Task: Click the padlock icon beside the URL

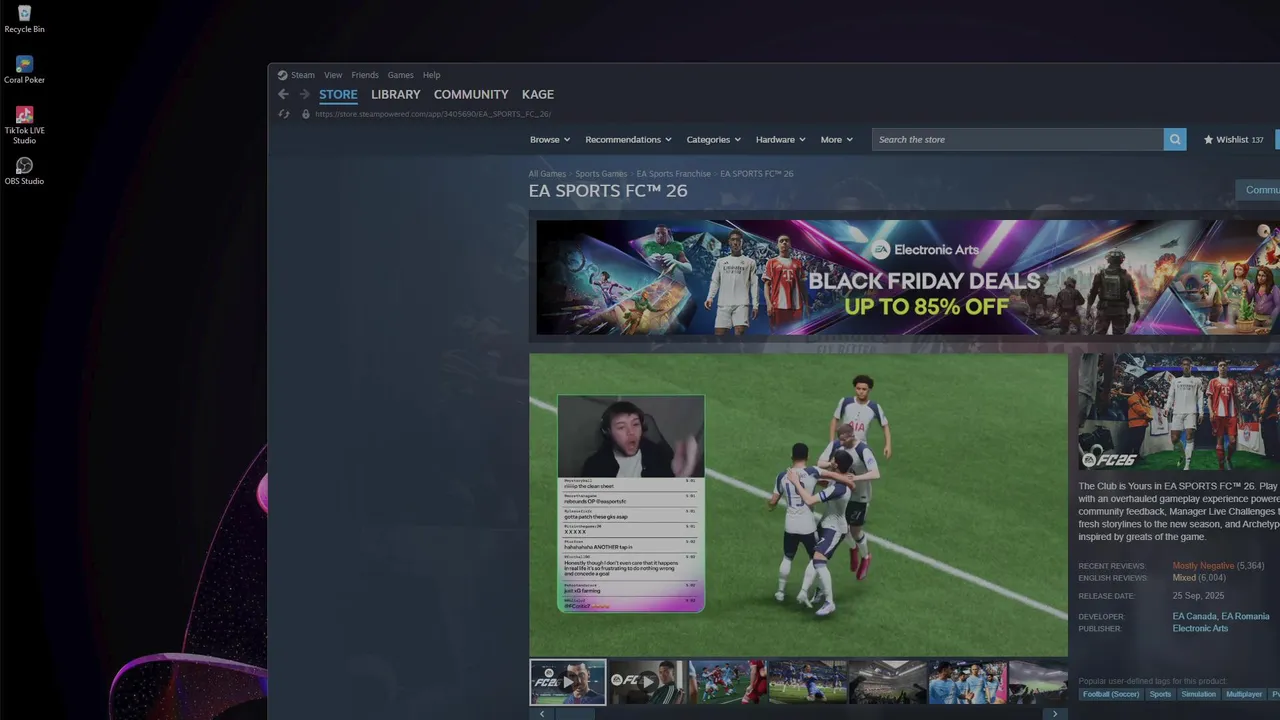Action: tap(306, 114)
